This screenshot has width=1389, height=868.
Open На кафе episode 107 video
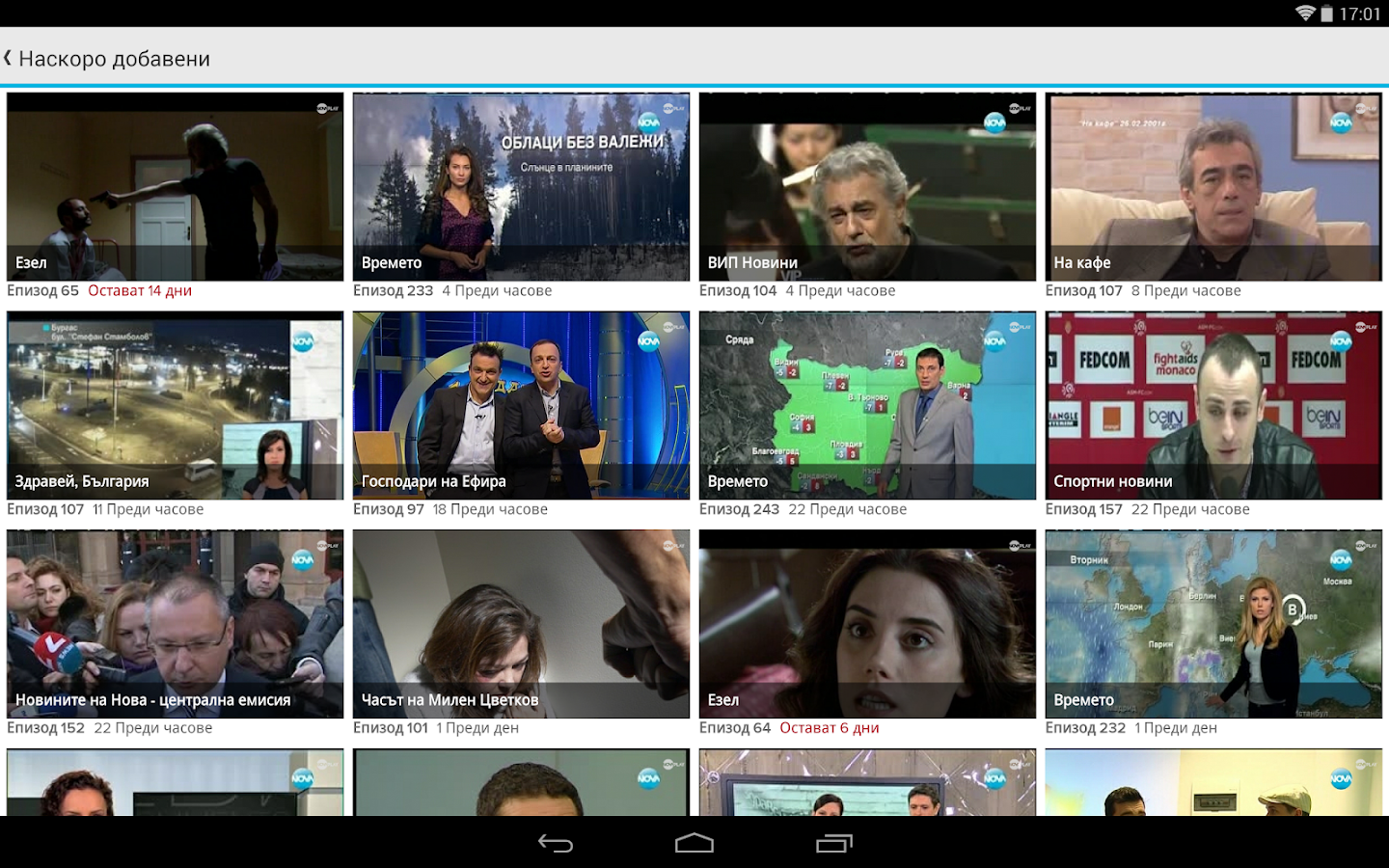click(x=1213, y=187)
